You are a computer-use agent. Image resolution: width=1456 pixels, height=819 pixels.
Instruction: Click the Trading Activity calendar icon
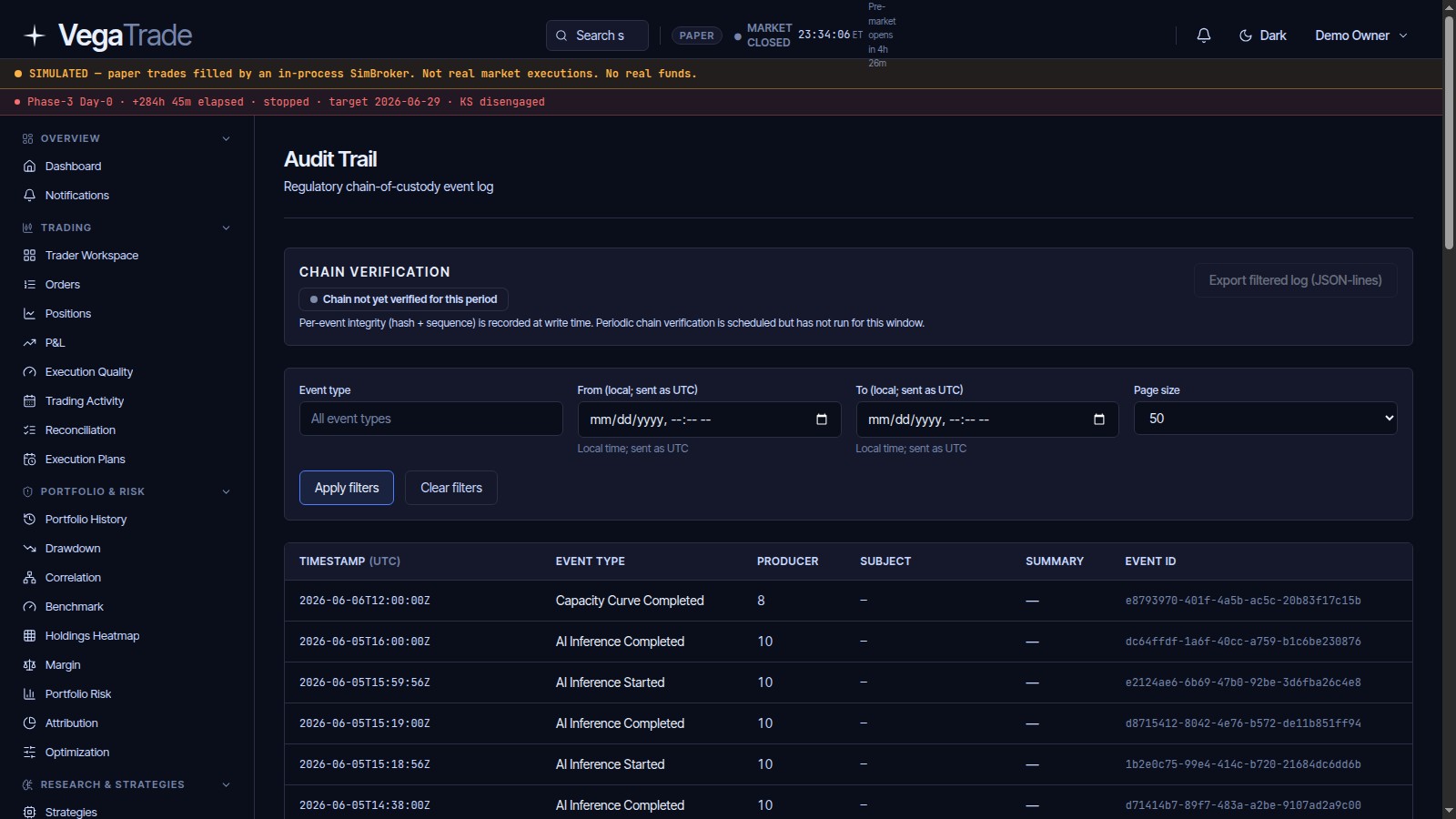coord(29,401)
